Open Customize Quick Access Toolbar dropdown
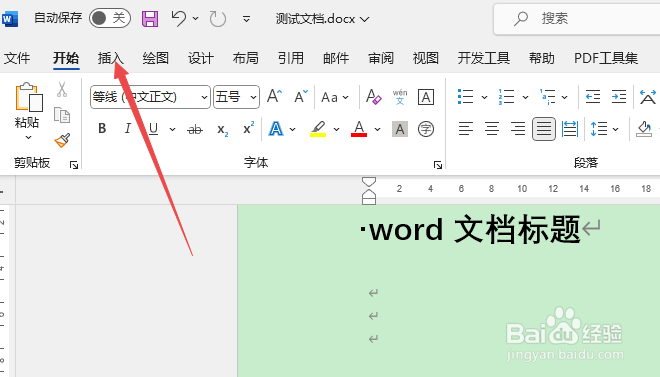Screen dimensions: 660x377 coord(247,19)
